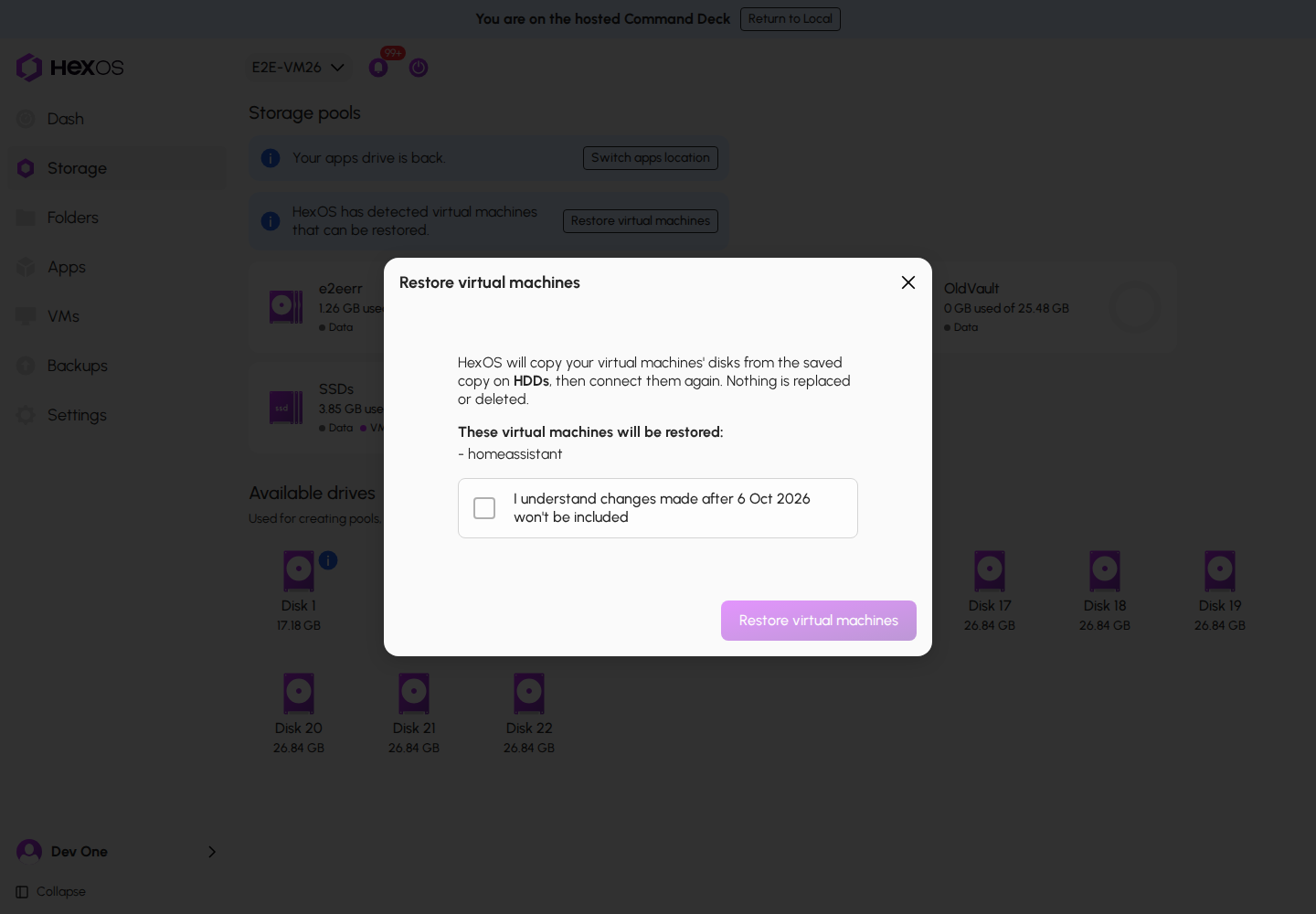Click the power icon in header
This screenshot has width=1316, height=914.
click(419, 68)
